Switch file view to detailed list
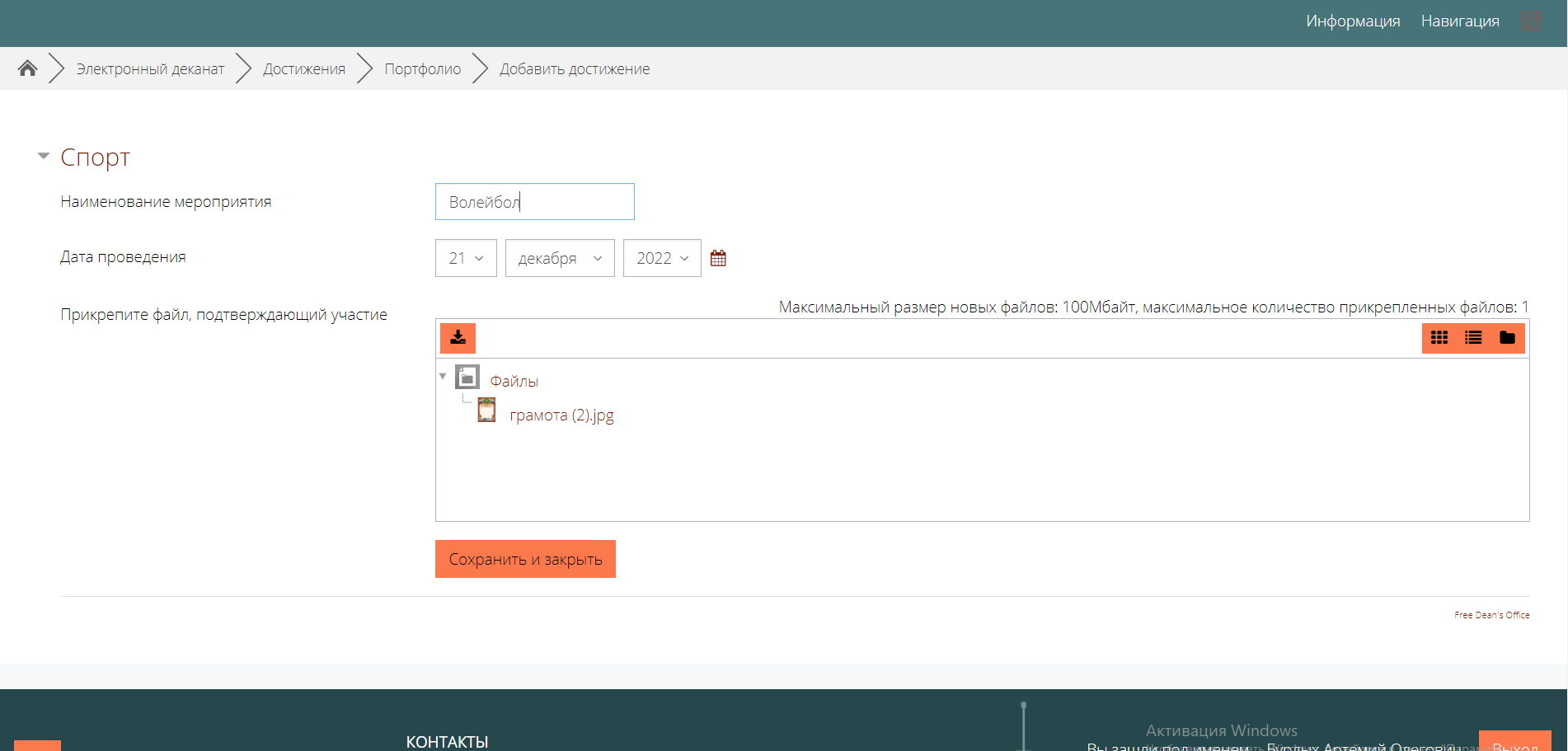Screen dimensions: 1568x751 [1473, 338]
